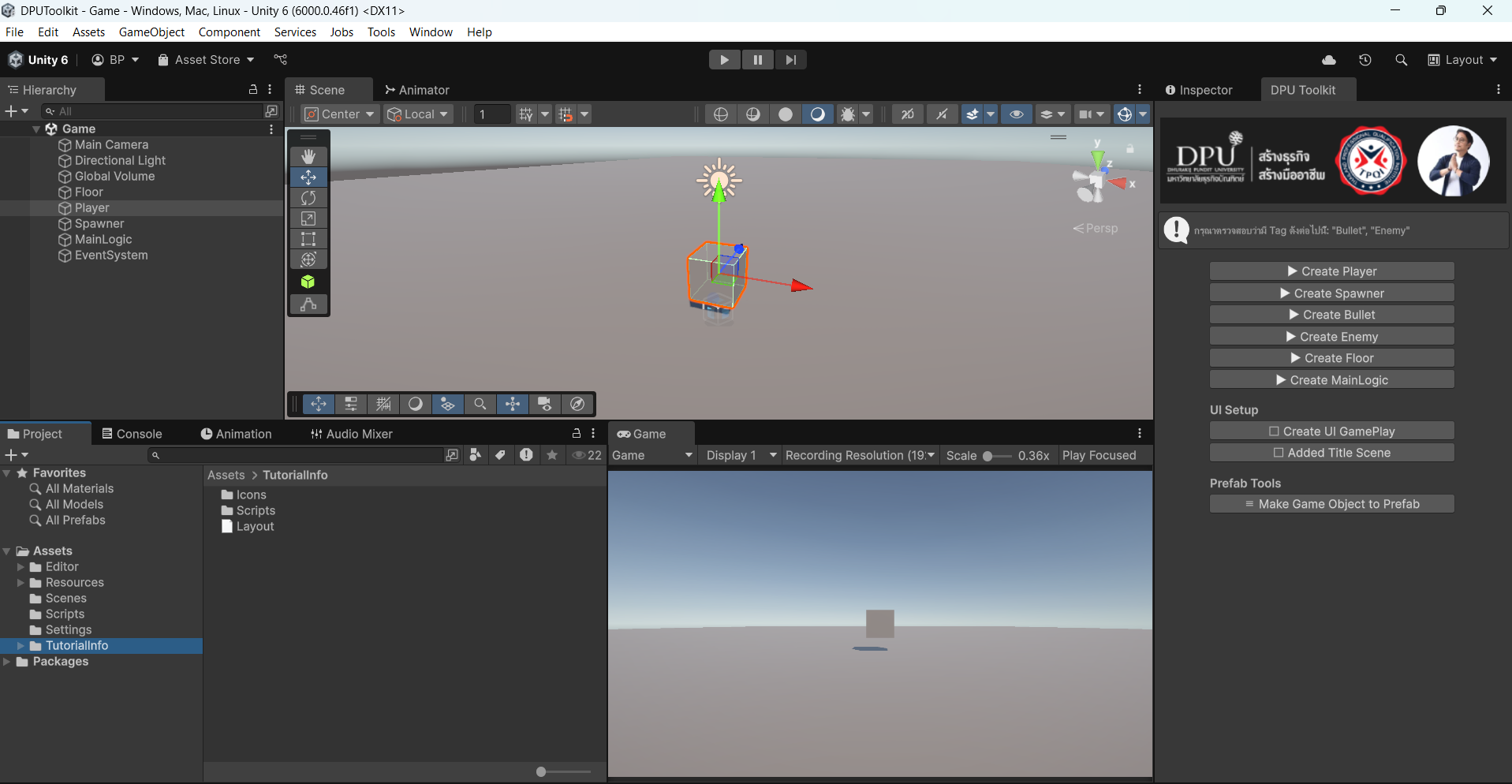Adjust the Project icon size slider
This screenshot has height=784, width=1512.
click(564, 772)
